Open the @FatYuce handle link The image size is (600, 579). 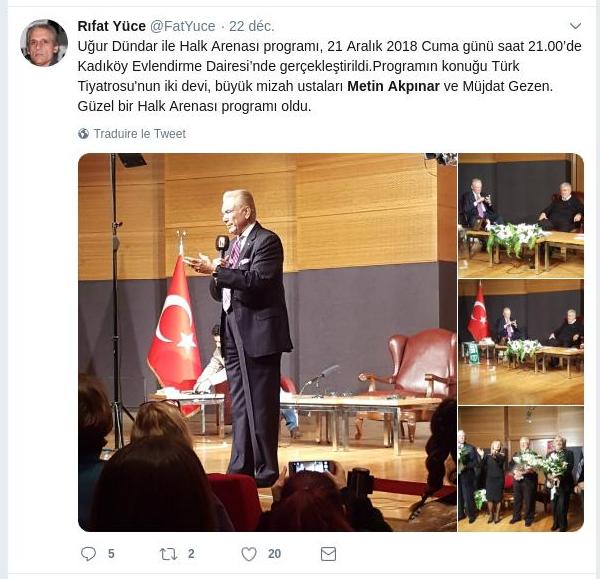[183, 26]
